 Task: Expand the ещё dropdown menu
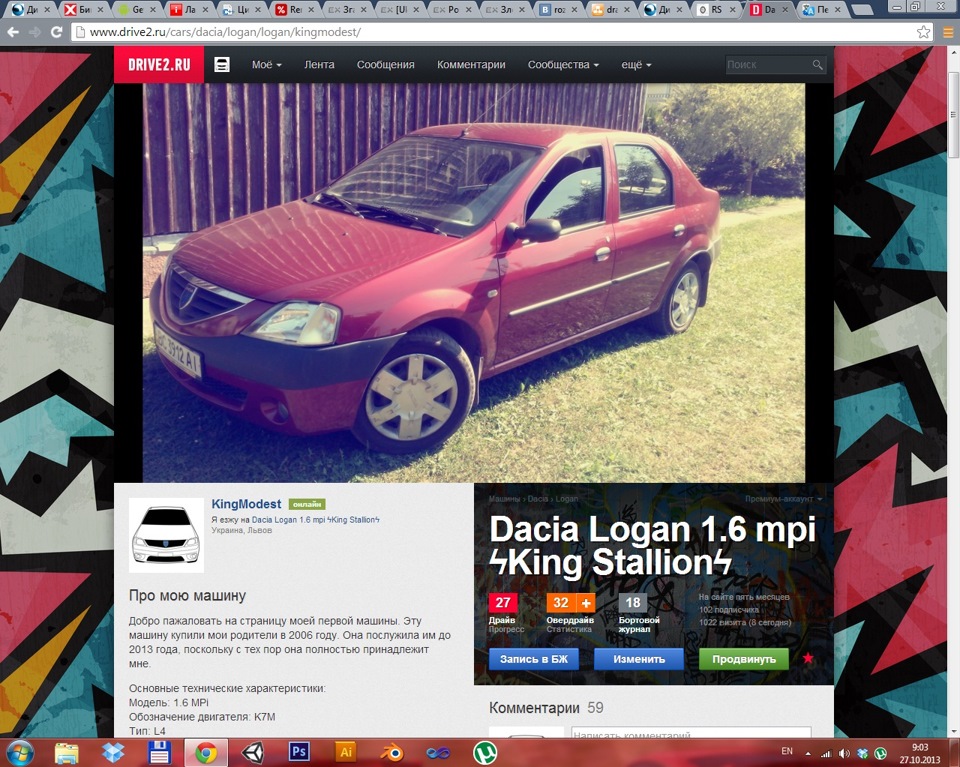tap(636, 64)
